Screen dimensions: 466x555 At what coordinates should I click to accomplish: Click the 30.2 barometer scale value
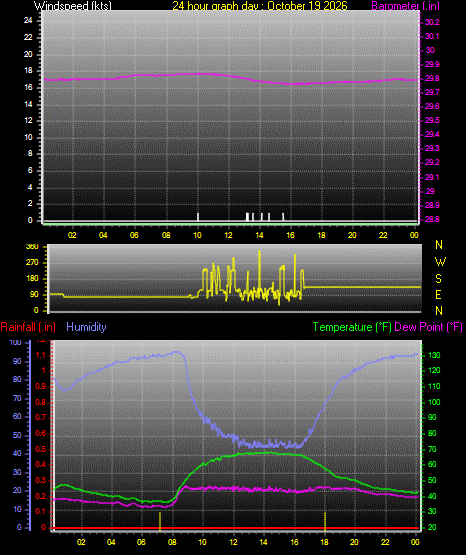pos(432,22)
